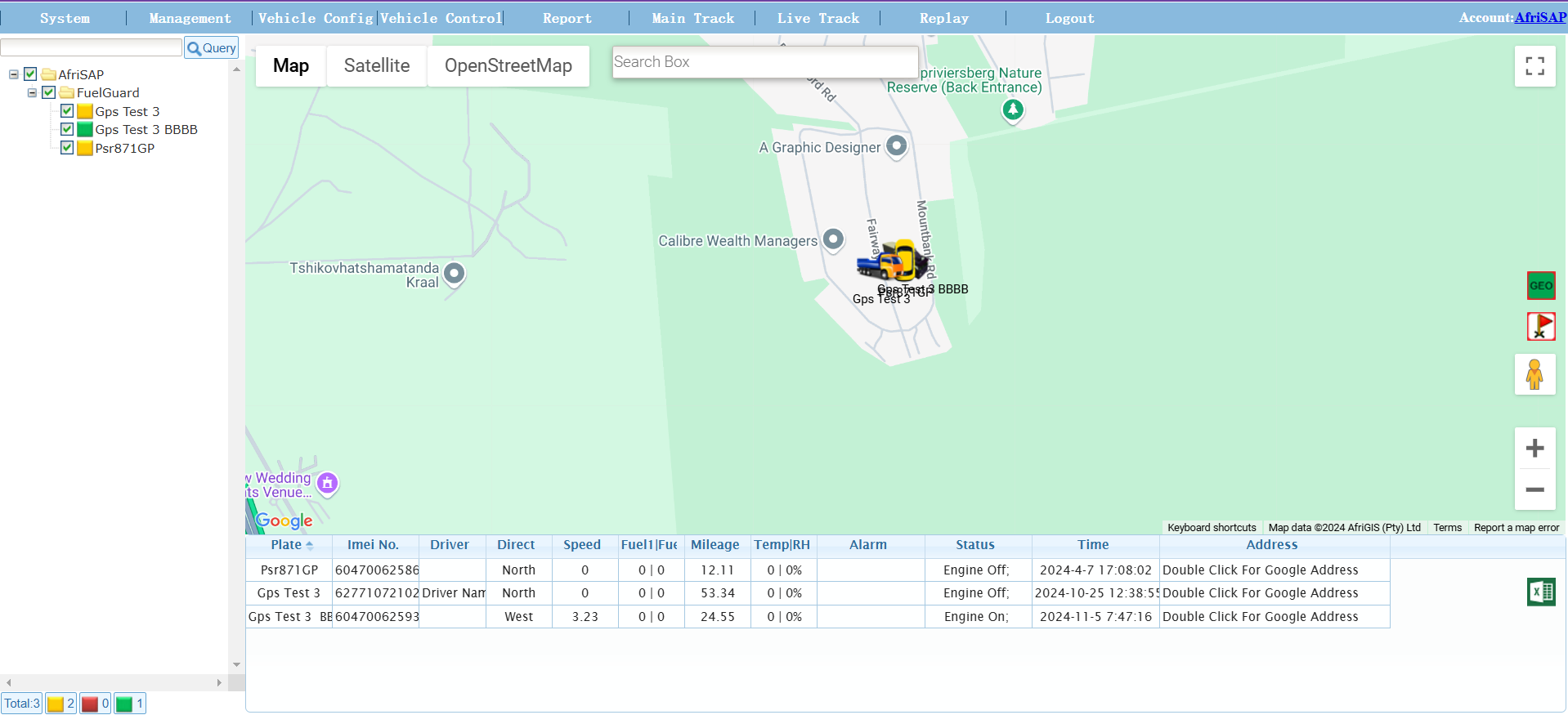Open the map Terms link
Image resolution: width=1568 pixels, height=715 pixels.
click(1447, 528)
